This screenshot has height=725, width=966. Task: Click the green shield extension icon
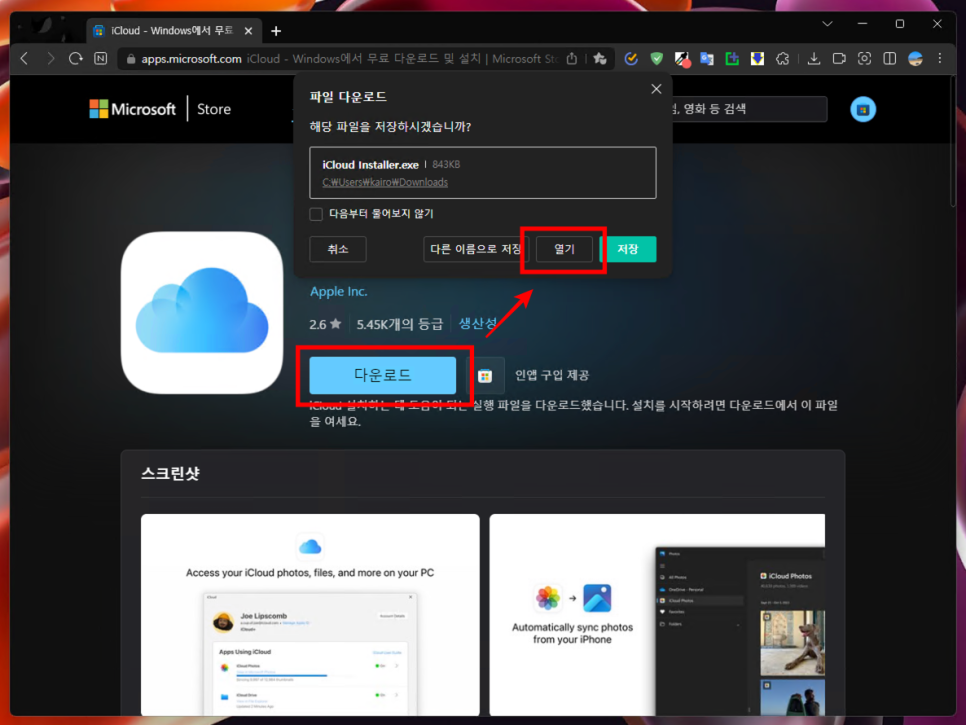tap(657, 59)
